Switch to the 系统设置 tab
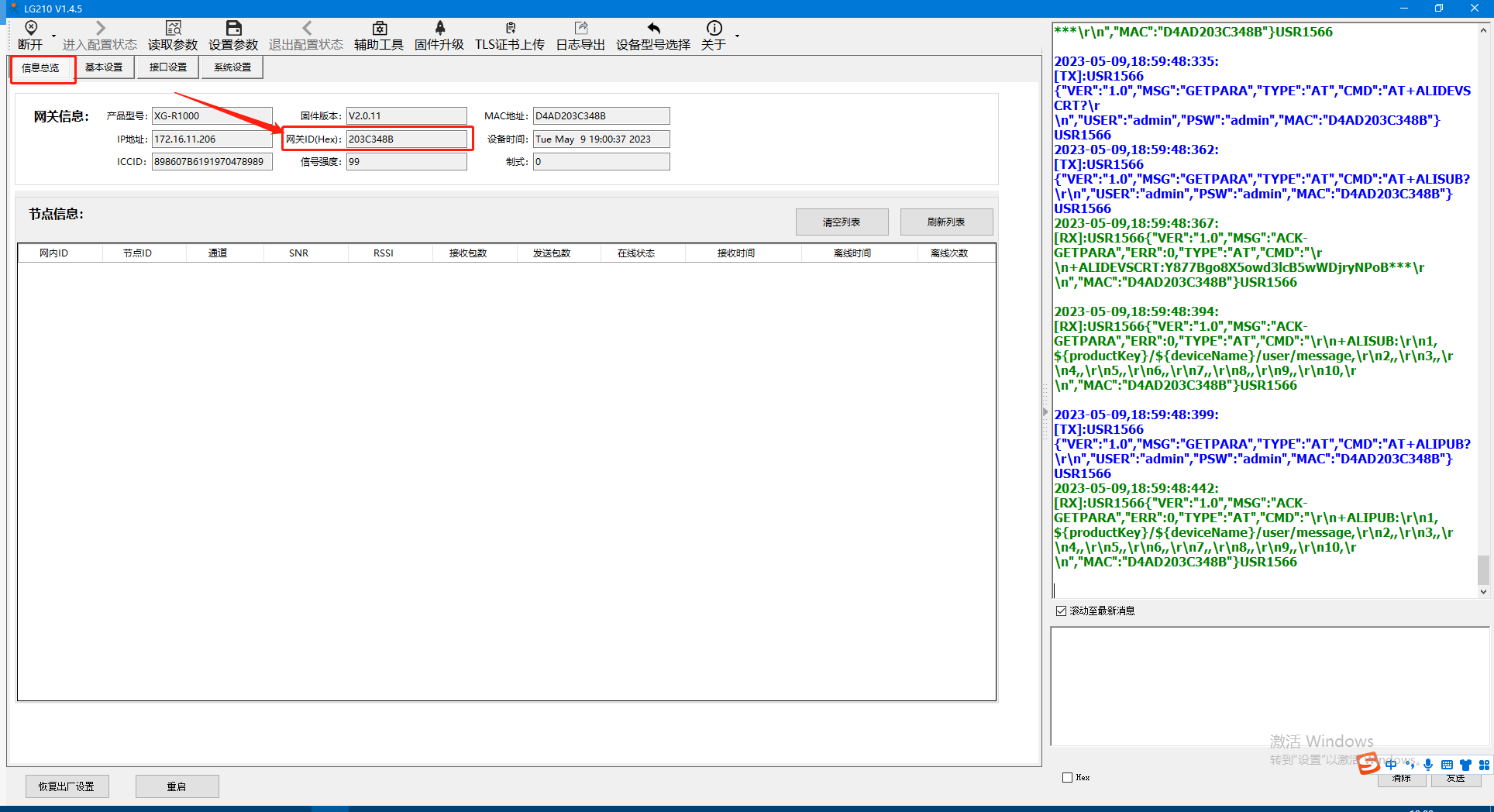1494x812 pixels. coord(232,67)
